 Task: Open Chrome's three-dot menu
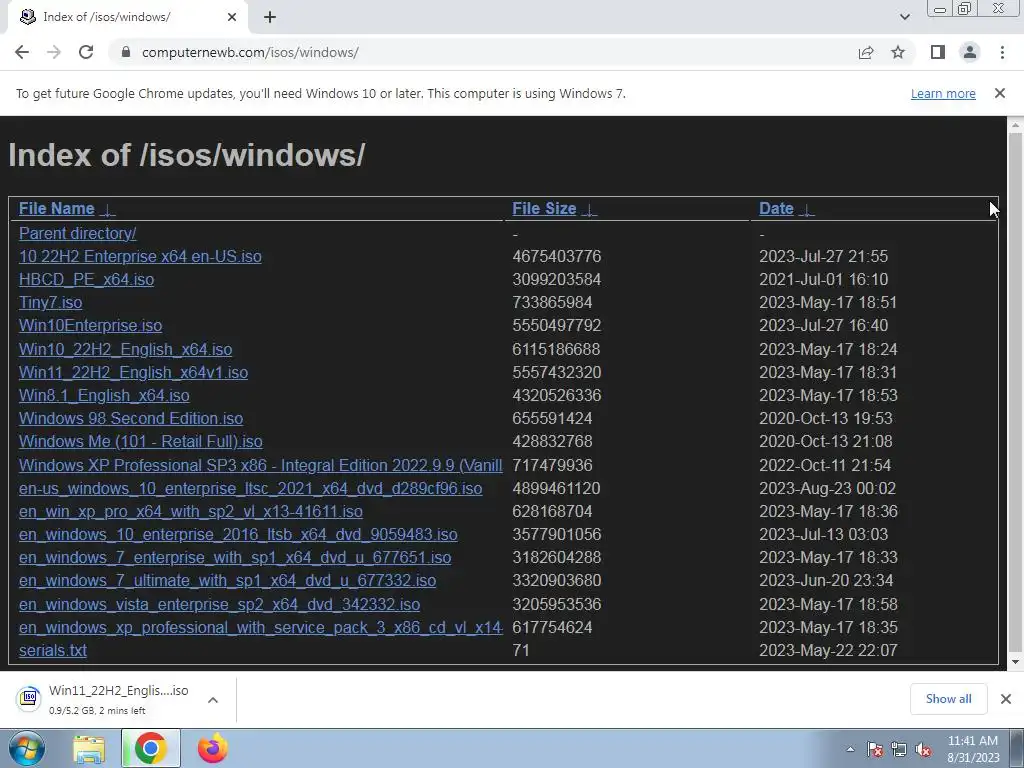1002,52
